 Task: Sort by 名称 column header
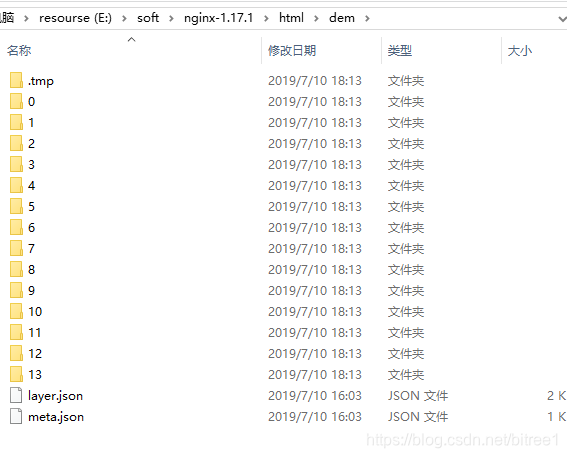coord(19,51)
